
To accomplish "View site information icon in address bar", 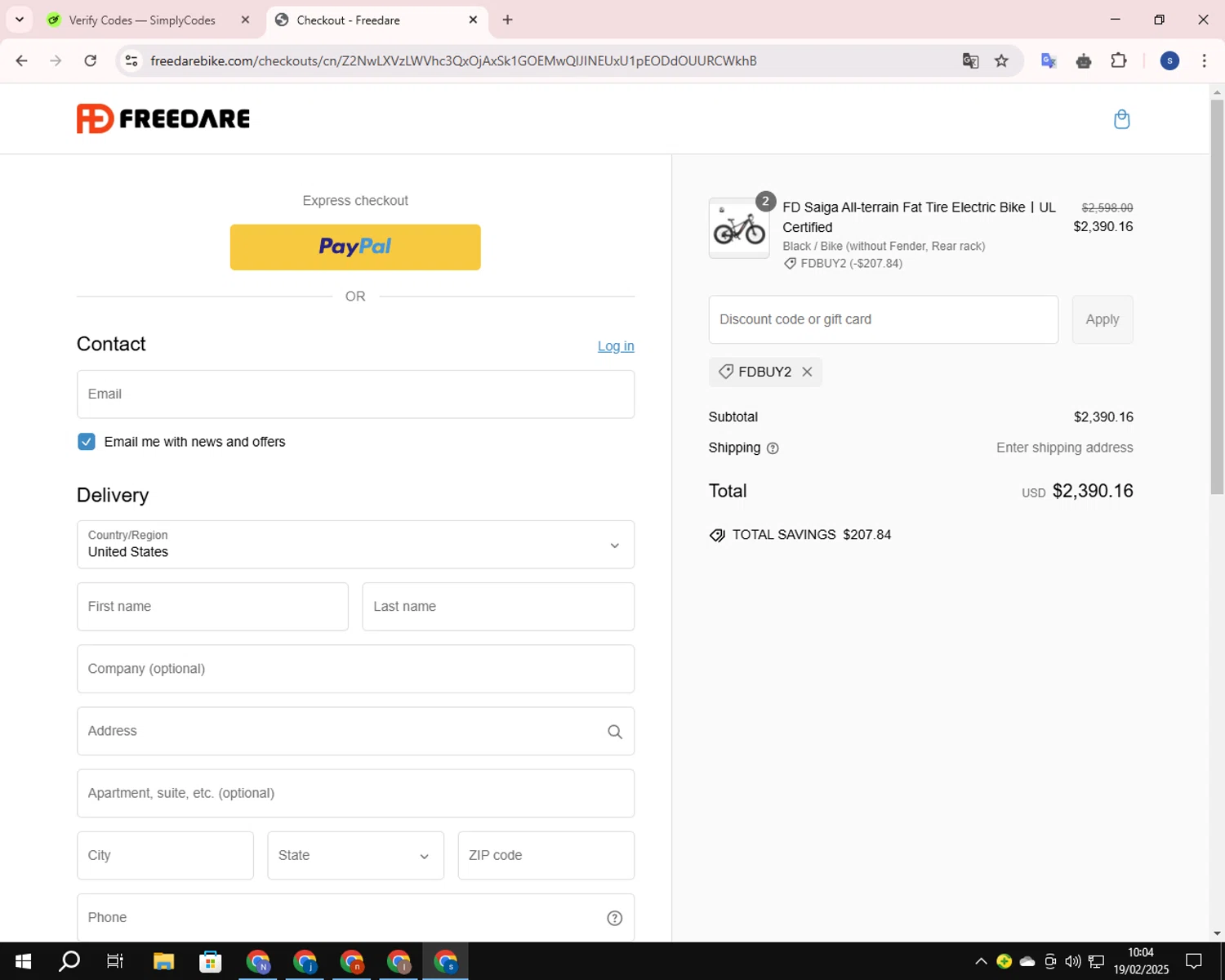I will tap(131, 60).
